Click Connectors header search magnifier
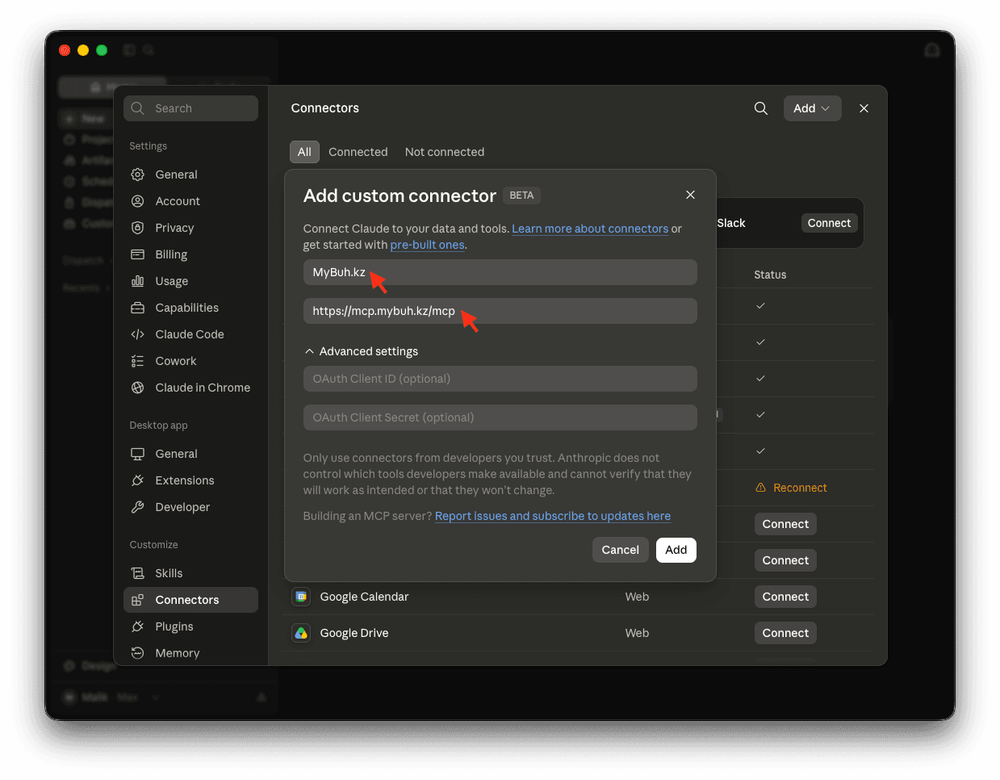This screenshot has height=780, width=1000. tap(760, 108)
